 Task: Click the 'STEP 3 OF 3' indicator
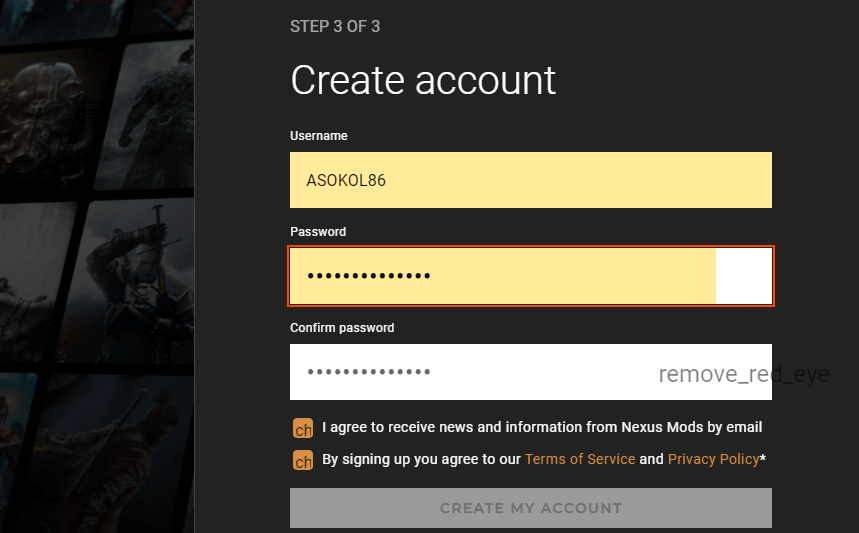tap(334, 26)
